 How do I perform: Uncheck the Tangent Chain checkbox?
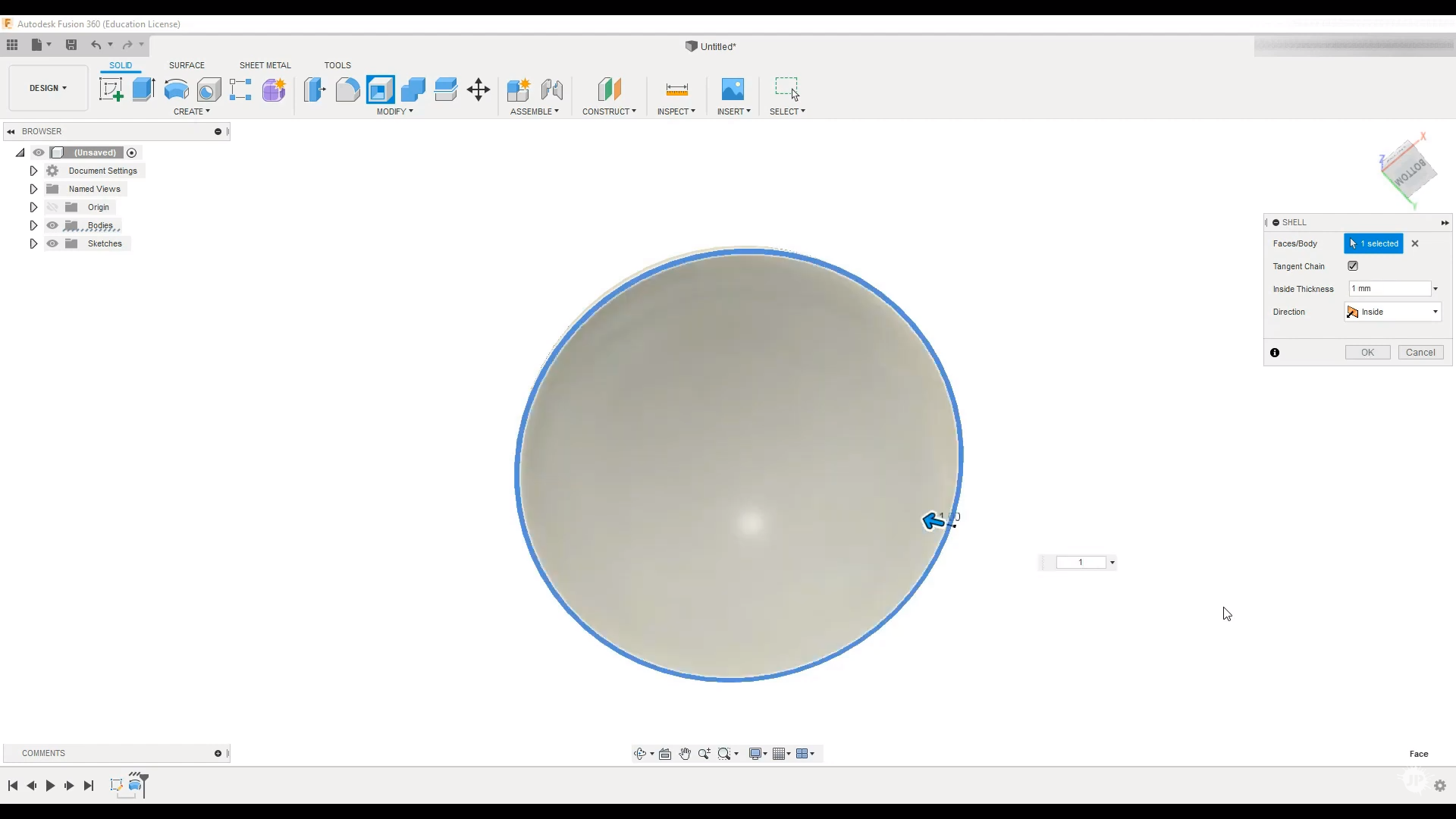(x=1353, y=266)
